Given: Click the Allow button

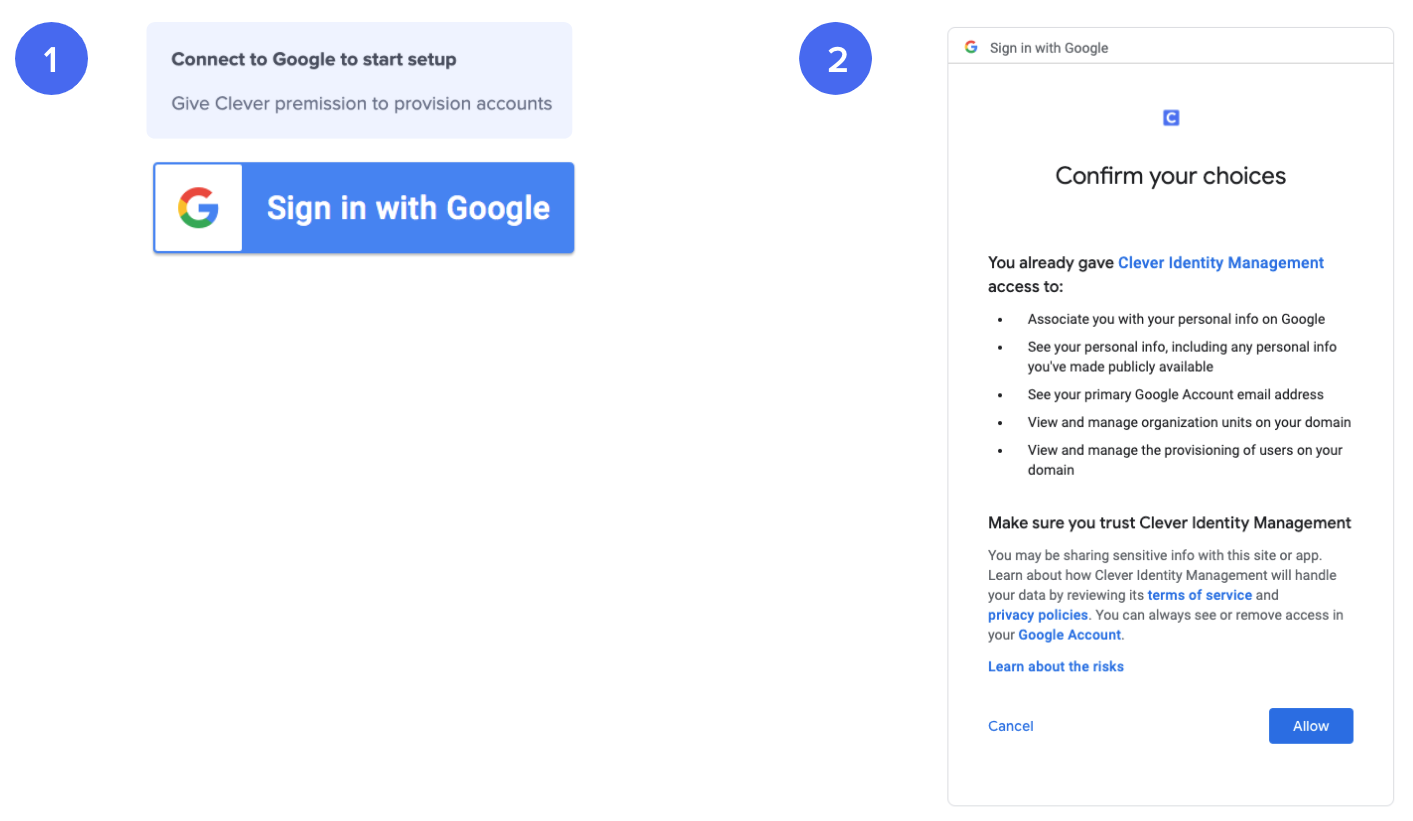Looking at the screenshot, I should pos(1311,726).
